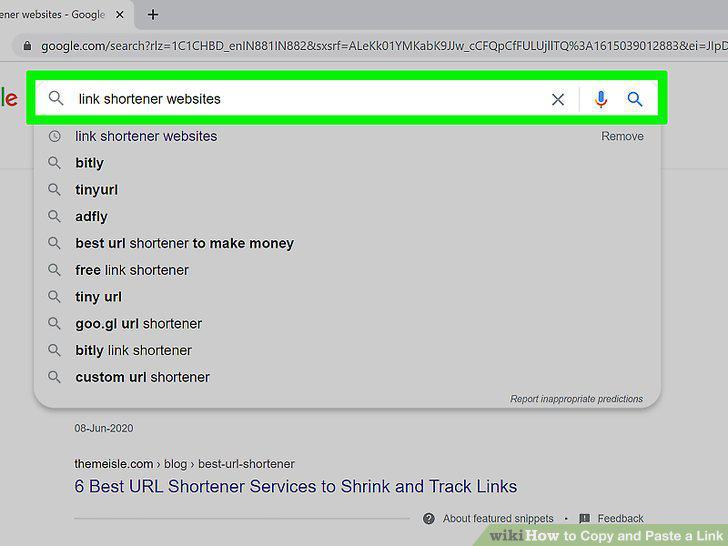Image resolution: width=728 pixels, height=546 pixels.
Task: Click 'About featured snippets' link
Action: (498, 518)
